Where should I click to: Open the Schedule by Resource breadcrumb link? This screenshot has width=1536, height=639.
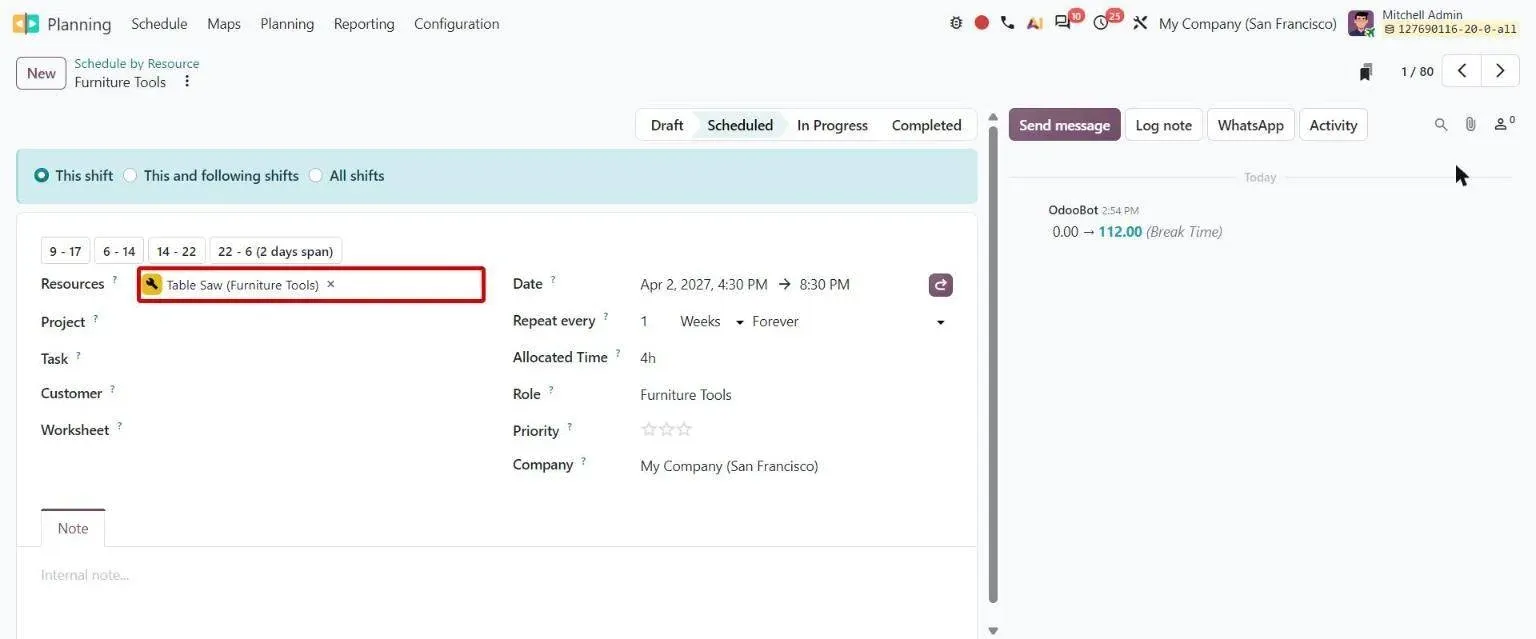136,63
